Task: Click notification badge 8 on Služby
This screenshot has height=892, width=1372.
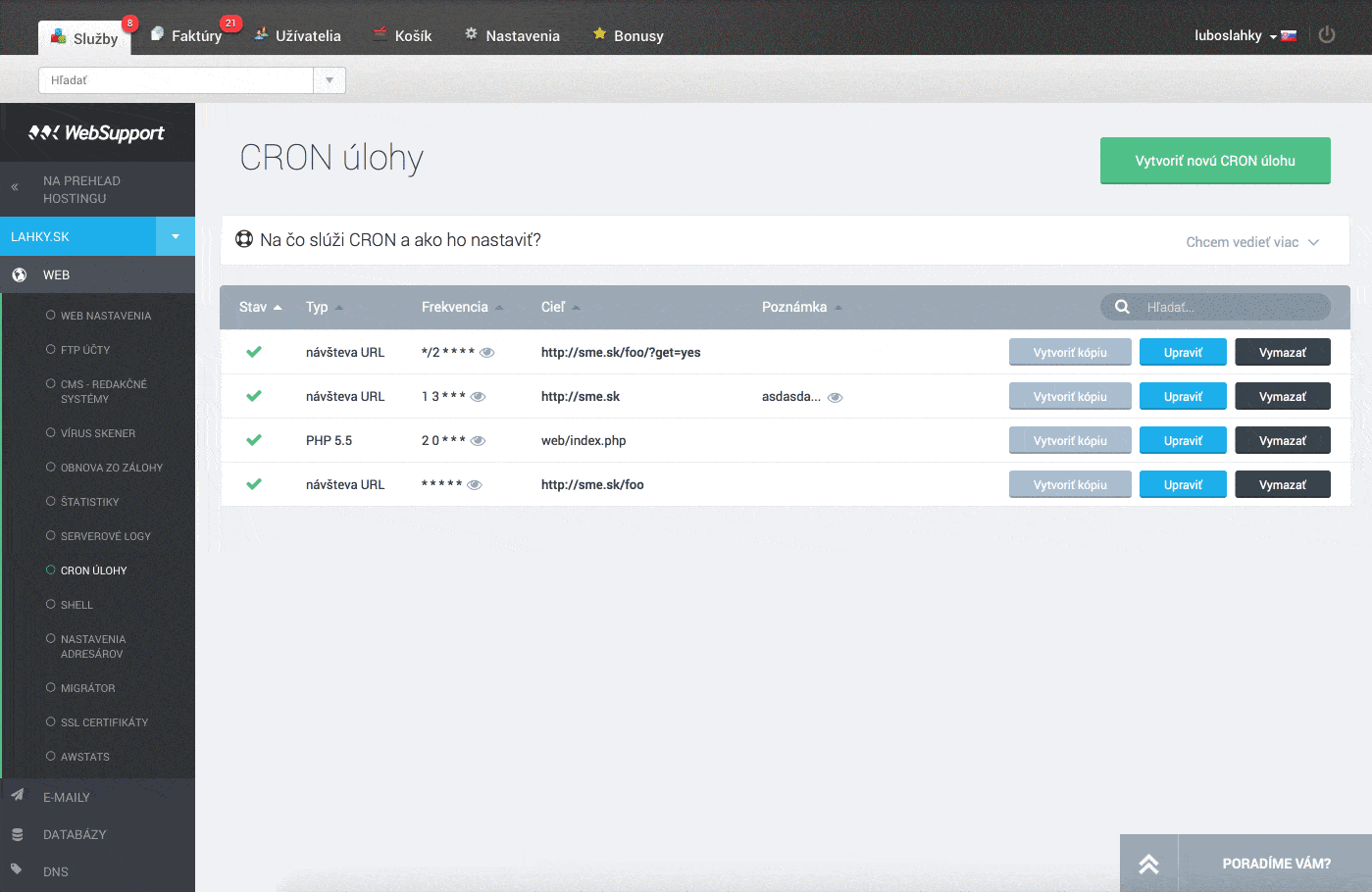Action: [129, 24]
